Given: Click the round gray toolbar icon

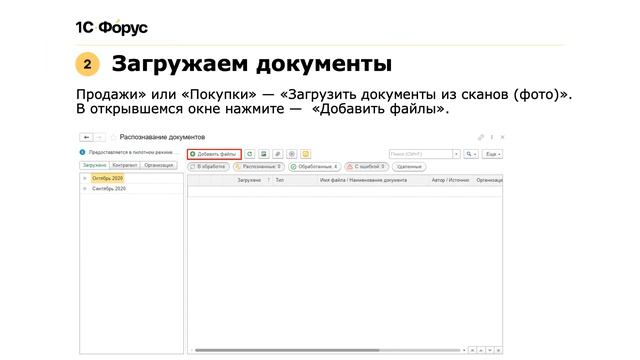Looking at the screenshot, I should click(291, 154).
